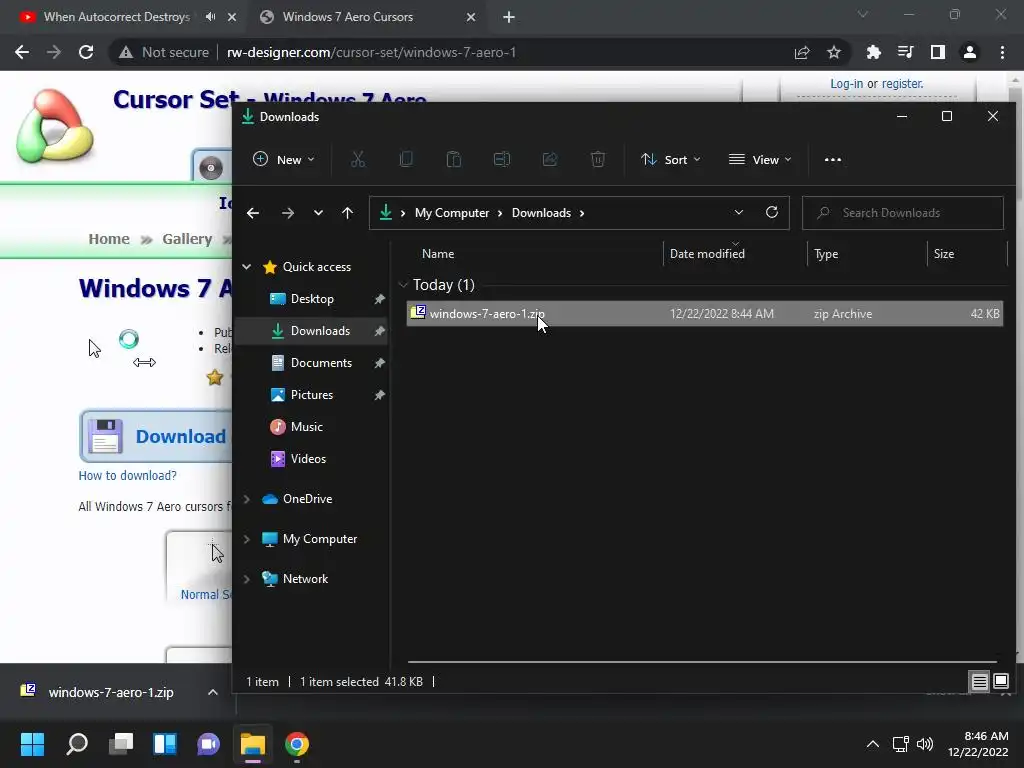Select Desktop in Quick access

point(312,298)
